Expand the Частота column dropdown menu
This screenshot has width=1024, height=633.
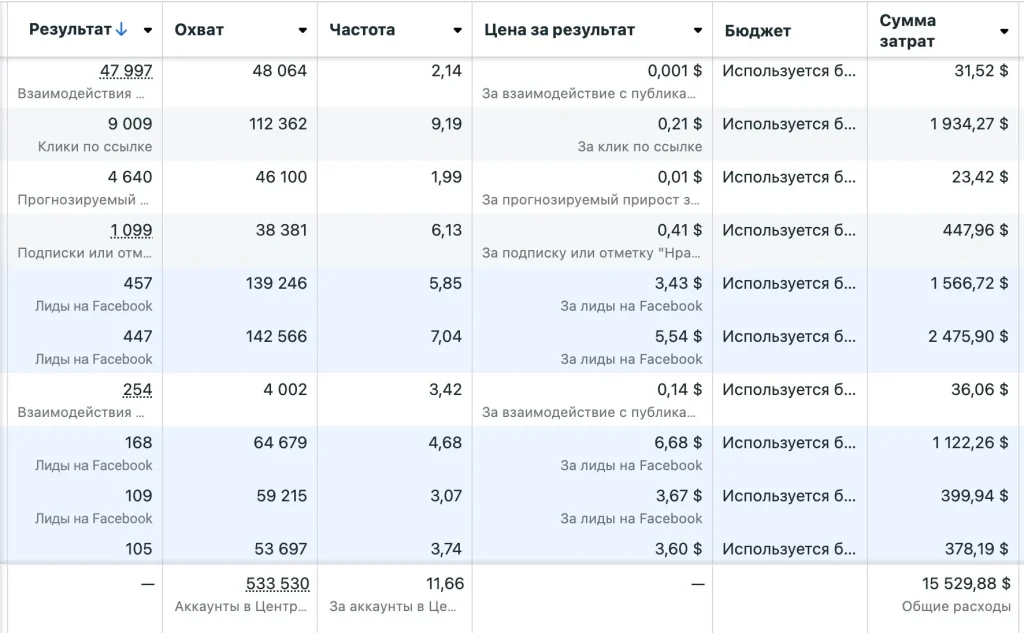tap(458, 30)
